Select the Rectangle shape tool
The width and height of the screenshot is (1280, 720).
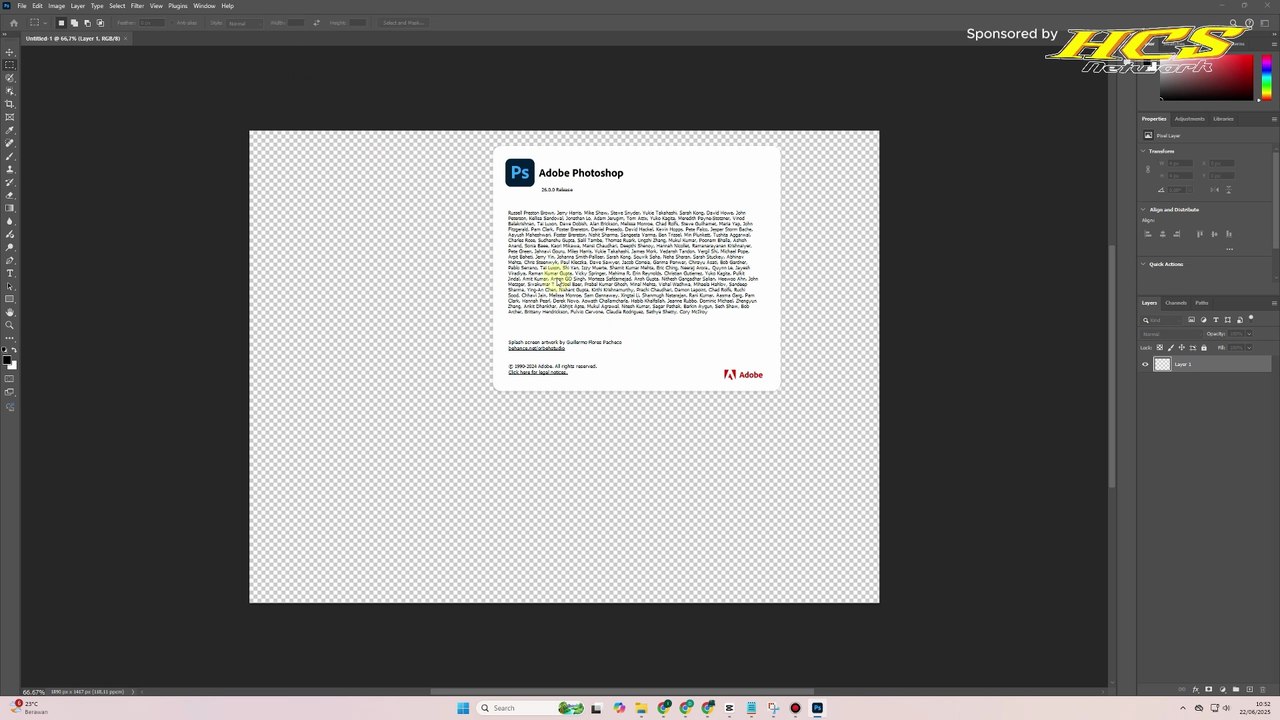pyautogui.click(x=10, y=299)
